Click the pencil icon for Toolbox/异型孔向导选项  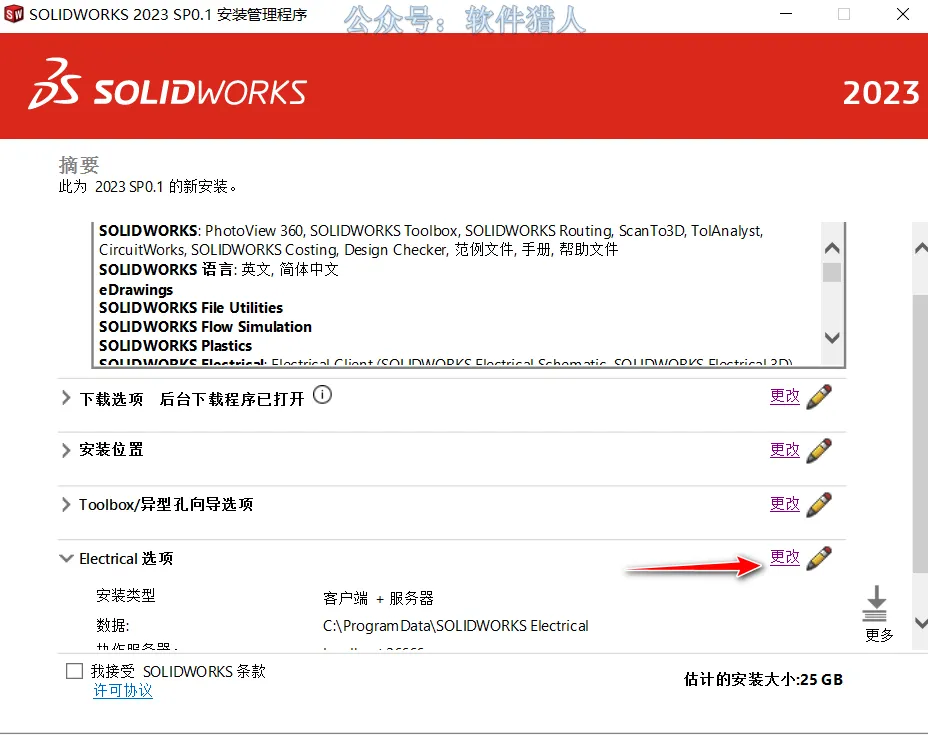click(819, 504)
